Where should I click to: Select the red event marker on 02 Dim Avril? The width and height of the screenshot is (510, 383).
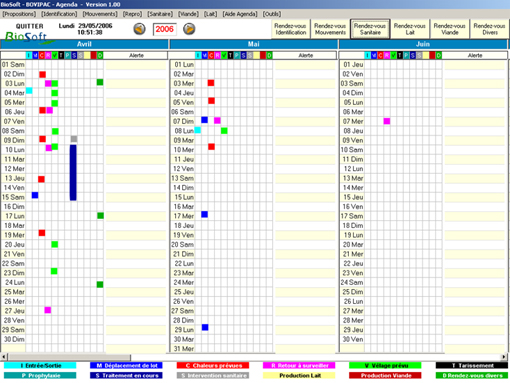click(42, 74)
